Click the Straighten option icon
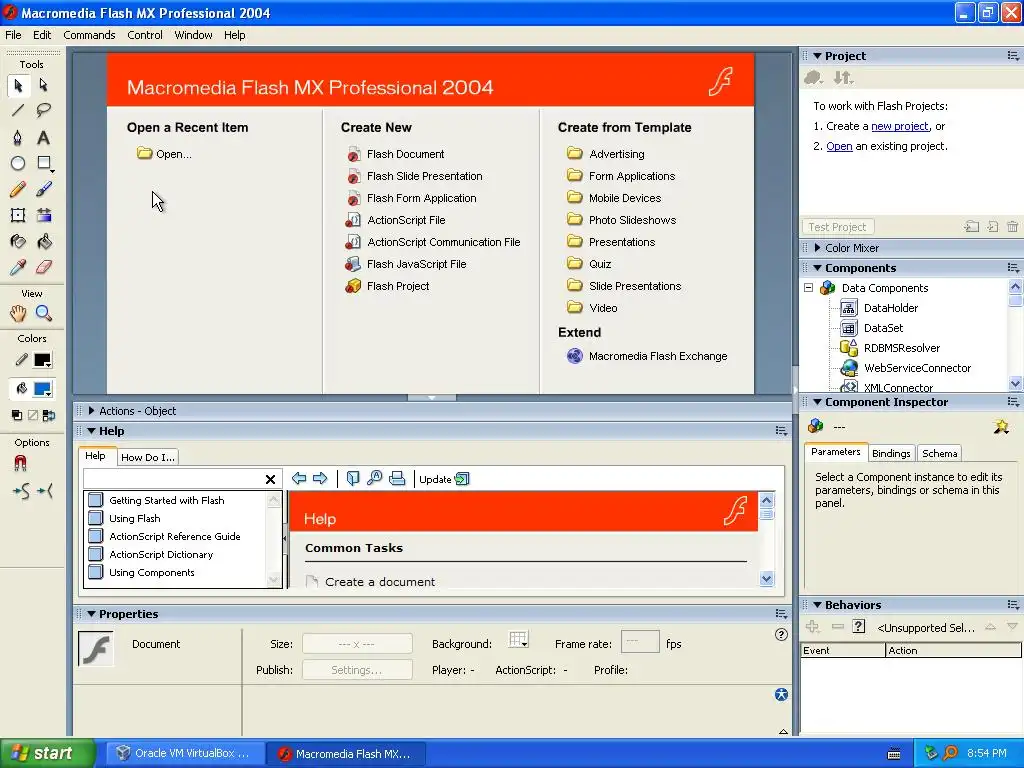Image resolution: width=1024 pixels, height=768 pixels. point(44,491)
